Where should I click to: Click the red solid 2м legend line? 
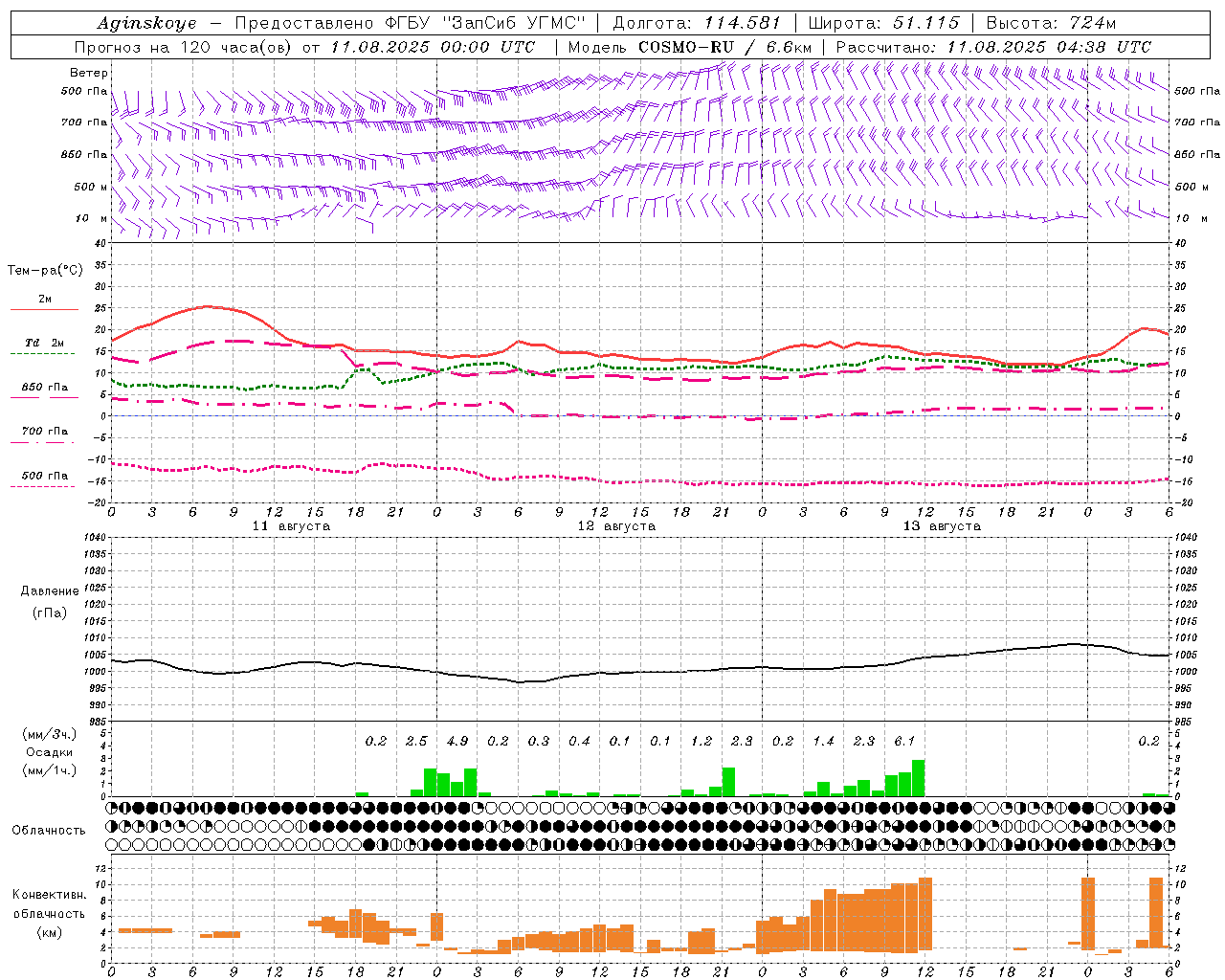44,309
